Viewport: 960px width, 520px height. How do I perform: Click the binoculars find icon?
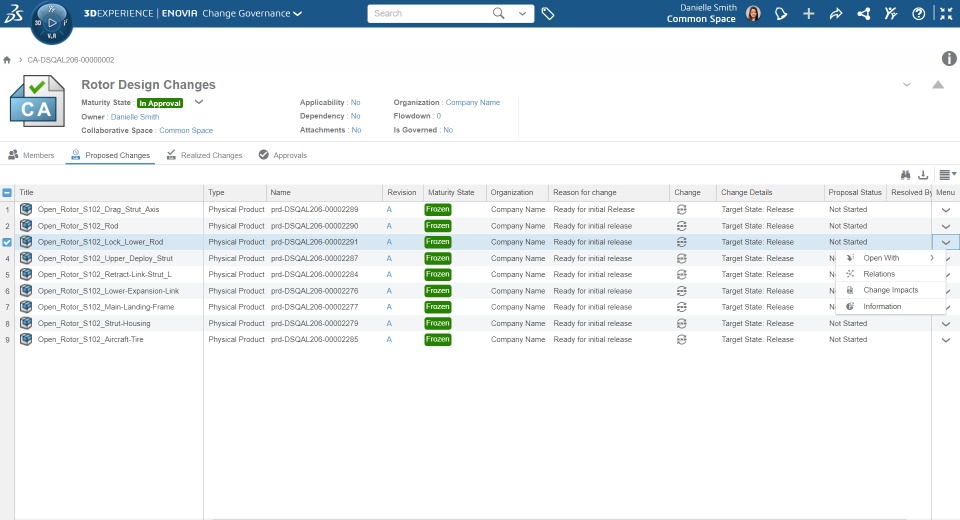point(906,175)
